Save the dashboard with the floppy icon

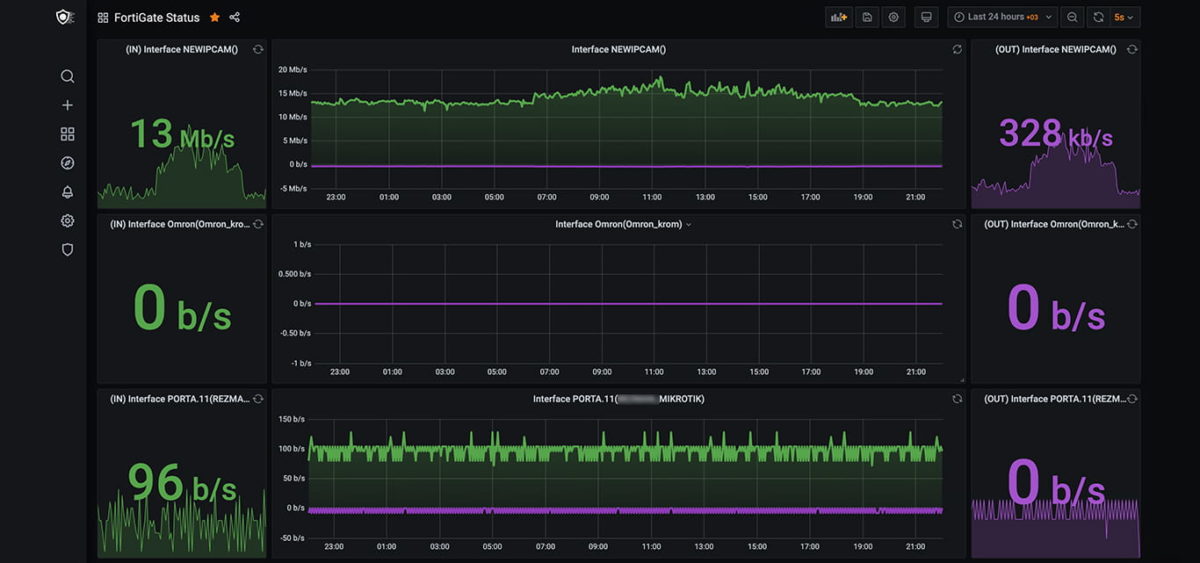867,17
